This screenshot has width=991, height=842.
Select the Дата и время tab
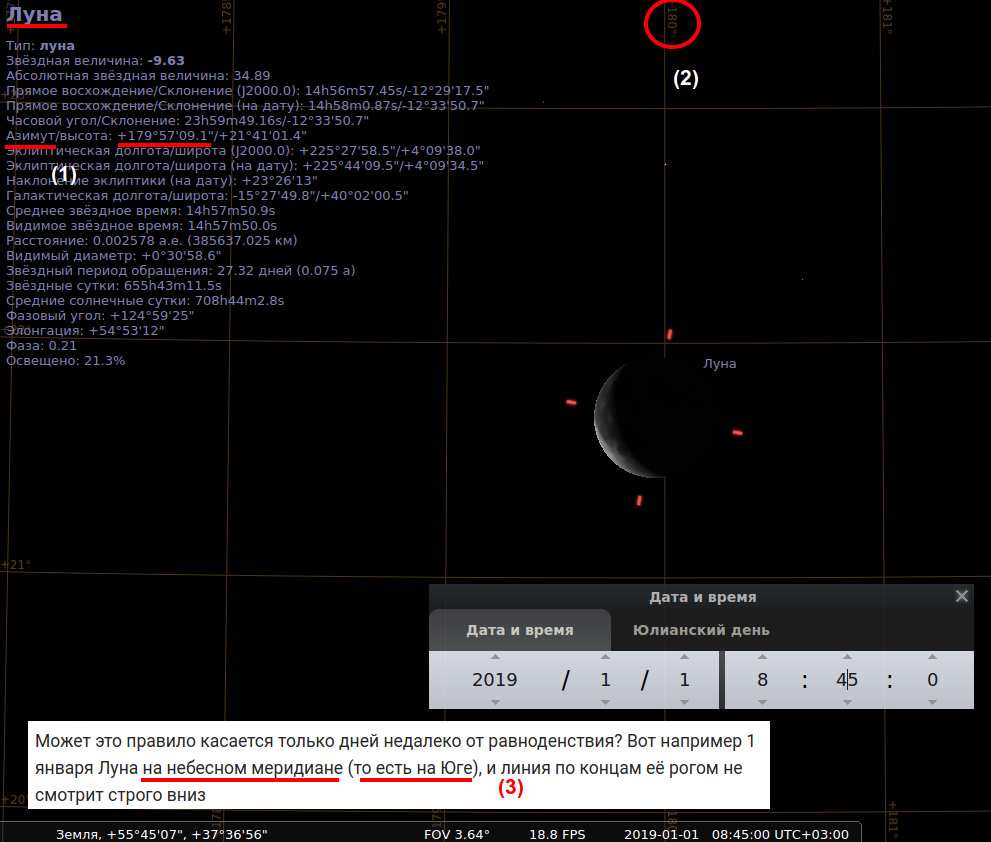520,631
